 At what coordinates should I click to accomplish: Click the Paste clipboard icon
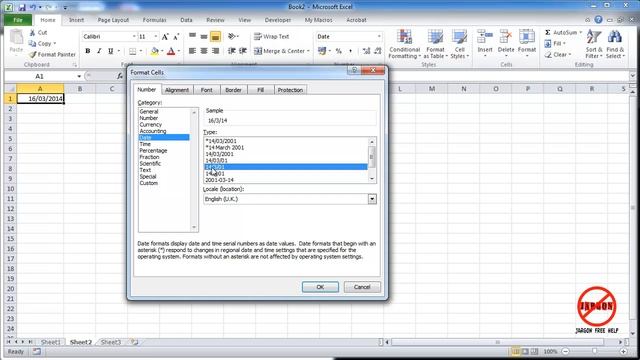(x=16, y=38)
